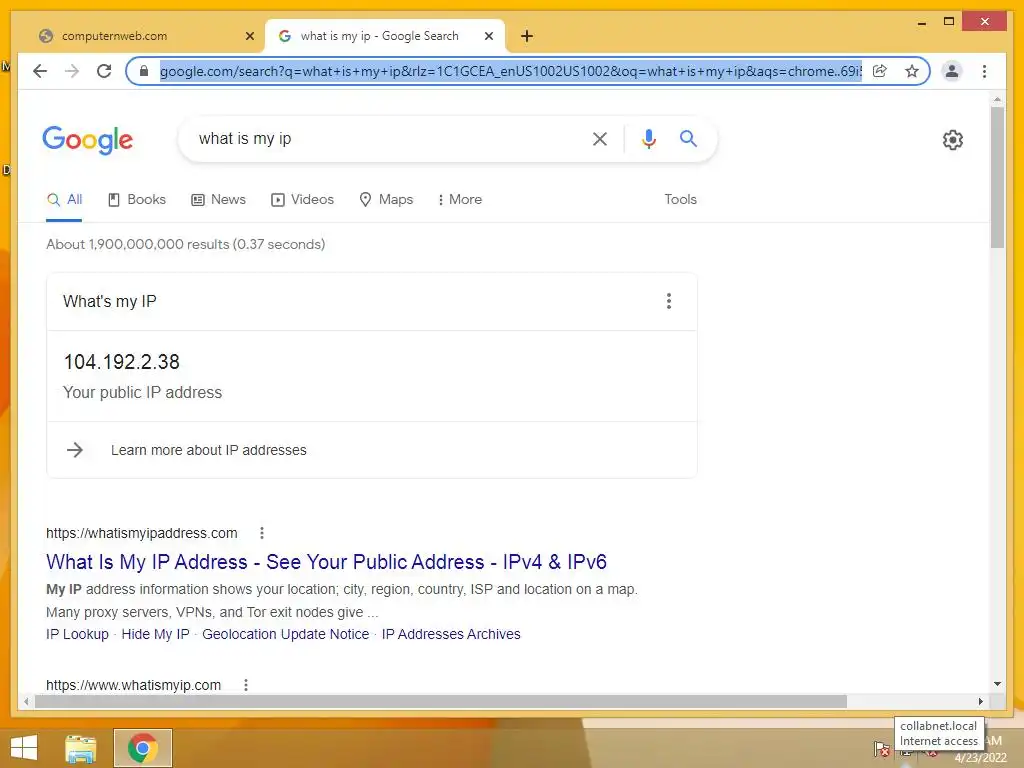Image resolution: width=1024 pixels, height=768 pixels.
Task: Click the taskbar date 4/23/2022
Action: tap(980, 758)
